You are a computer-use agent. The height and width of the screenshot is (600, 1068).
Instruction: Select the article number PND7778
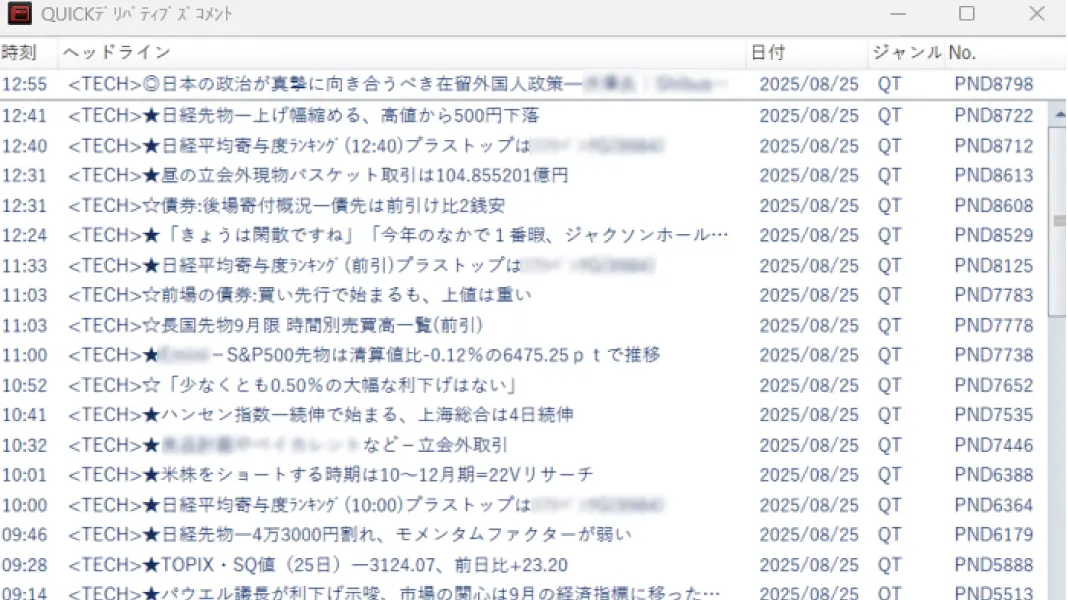[994, 325]
